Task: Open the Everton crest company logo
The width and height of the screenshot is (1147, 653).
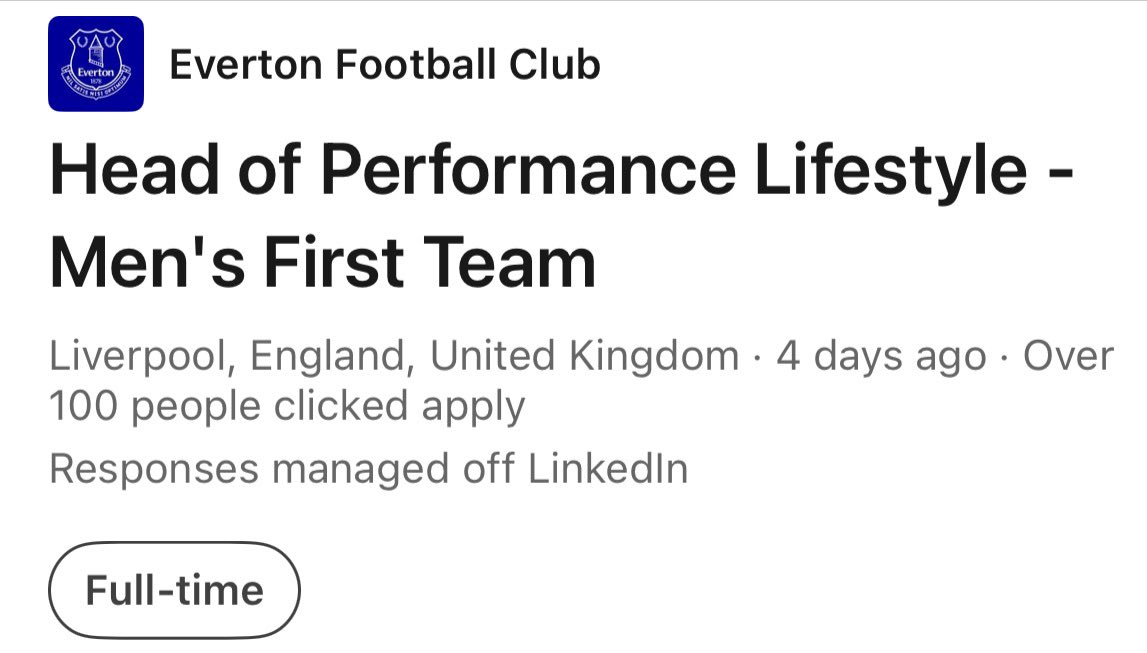Action: pos(96,64)
